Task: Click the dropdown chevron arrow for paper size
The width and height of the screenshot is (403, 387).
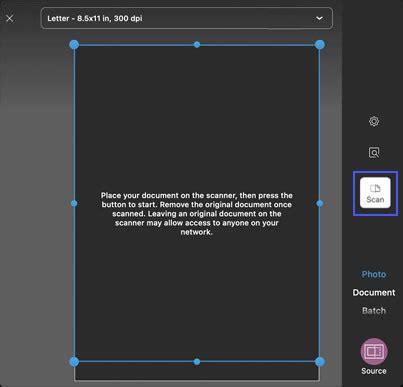Action: tap(319, 18)
